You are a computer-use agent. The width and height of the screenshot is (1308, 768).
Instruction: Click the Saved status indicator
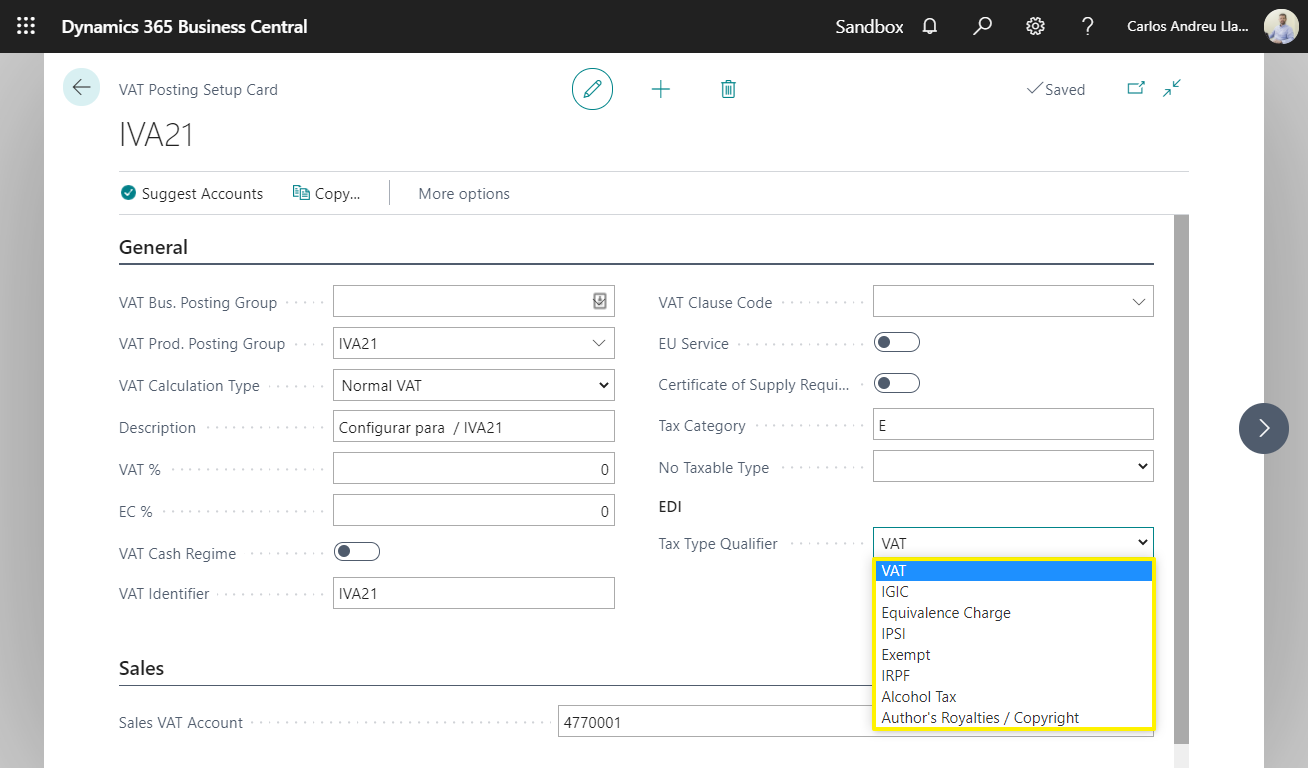tap(1056, 89)
